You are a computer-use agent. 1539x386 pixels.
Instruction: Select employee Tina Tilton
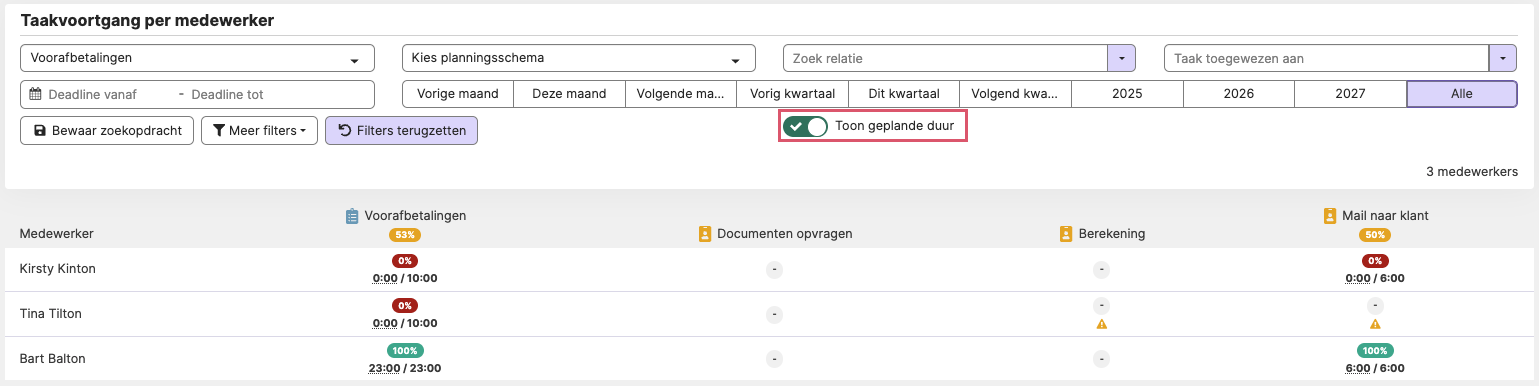click(51, 314)
